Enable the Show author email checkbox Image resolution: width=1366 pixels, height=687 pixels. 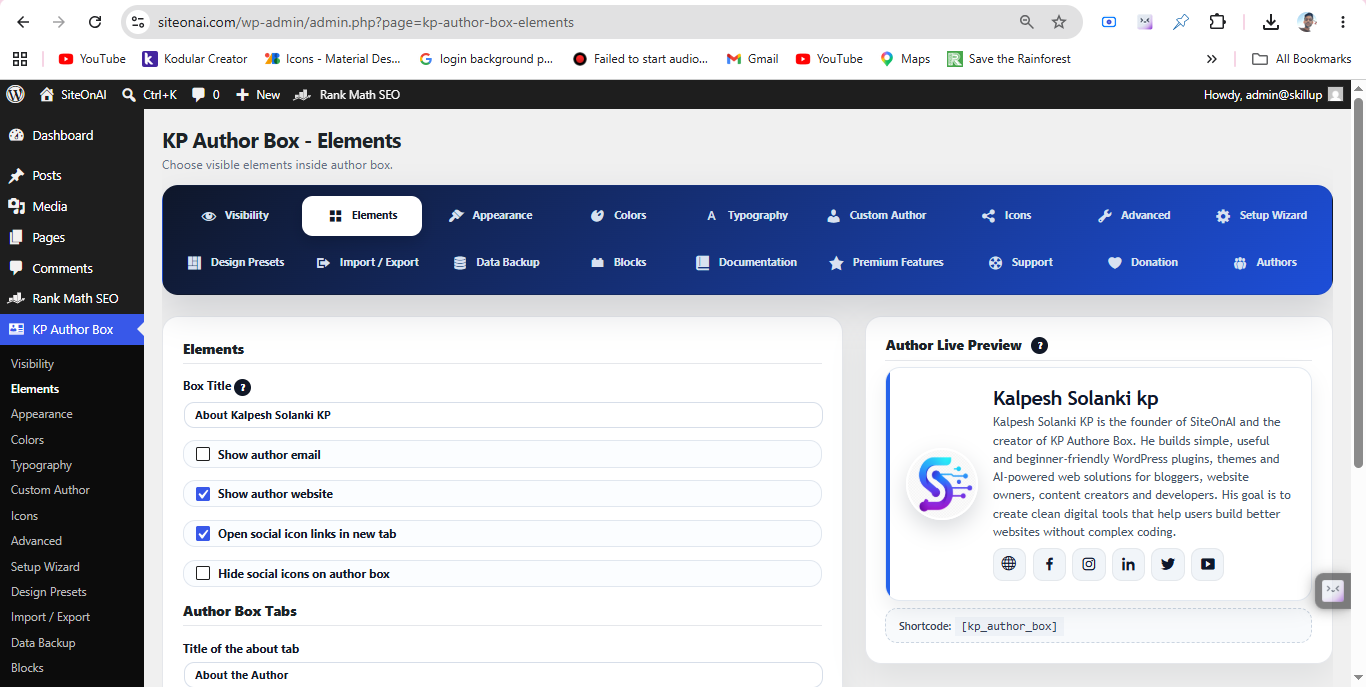click(x=203, y=454)
